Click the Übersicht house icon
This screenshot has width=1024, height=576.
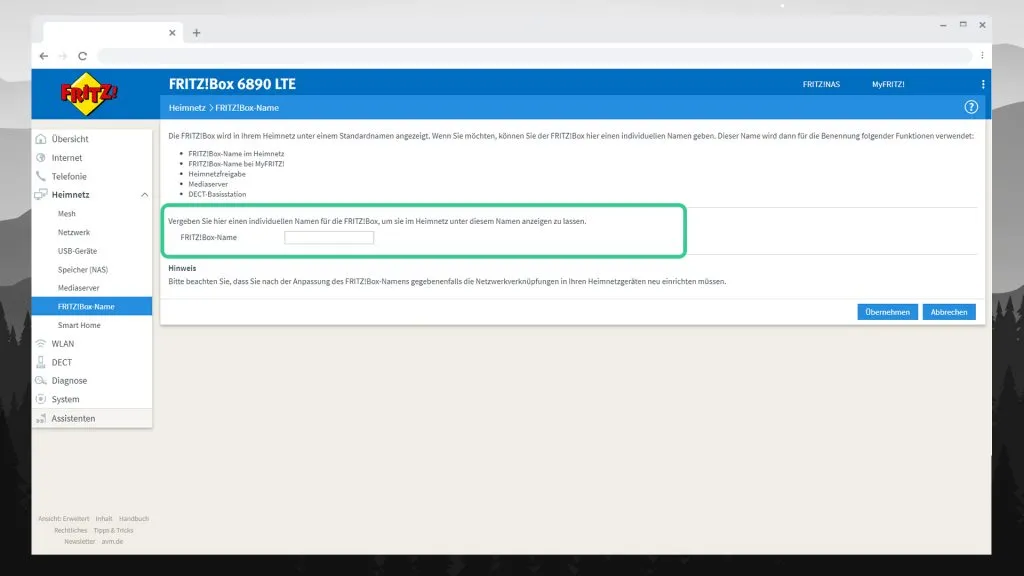click(40, 138)
